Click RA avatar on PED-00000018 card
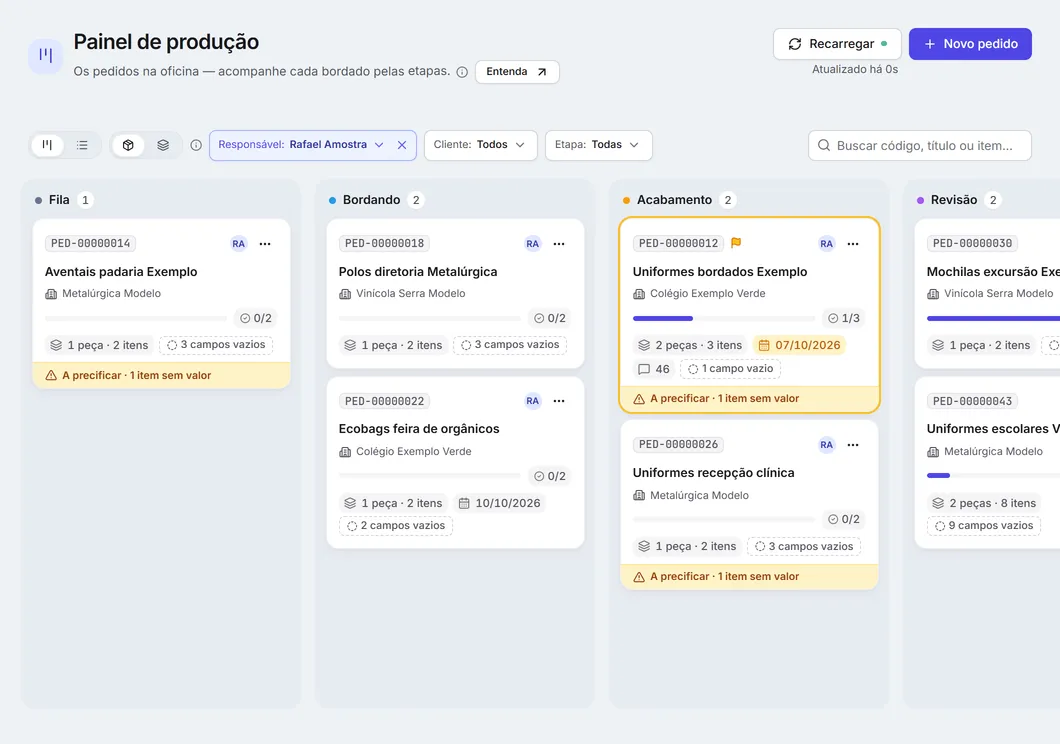The width and height of the screenshot is (1060, 744). 533,243
